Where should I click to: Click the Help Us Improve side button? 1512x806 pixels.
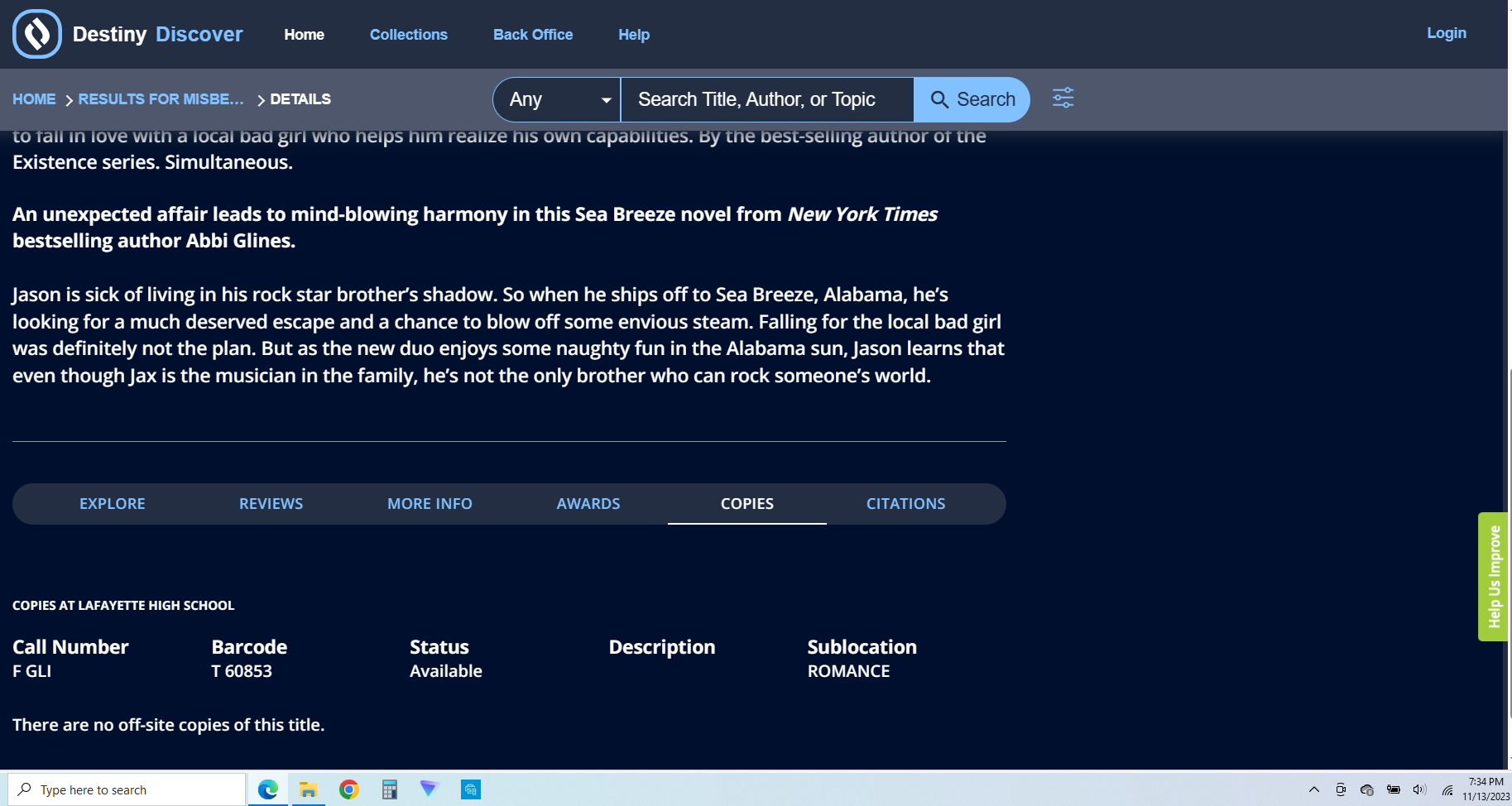(1493, 577)
